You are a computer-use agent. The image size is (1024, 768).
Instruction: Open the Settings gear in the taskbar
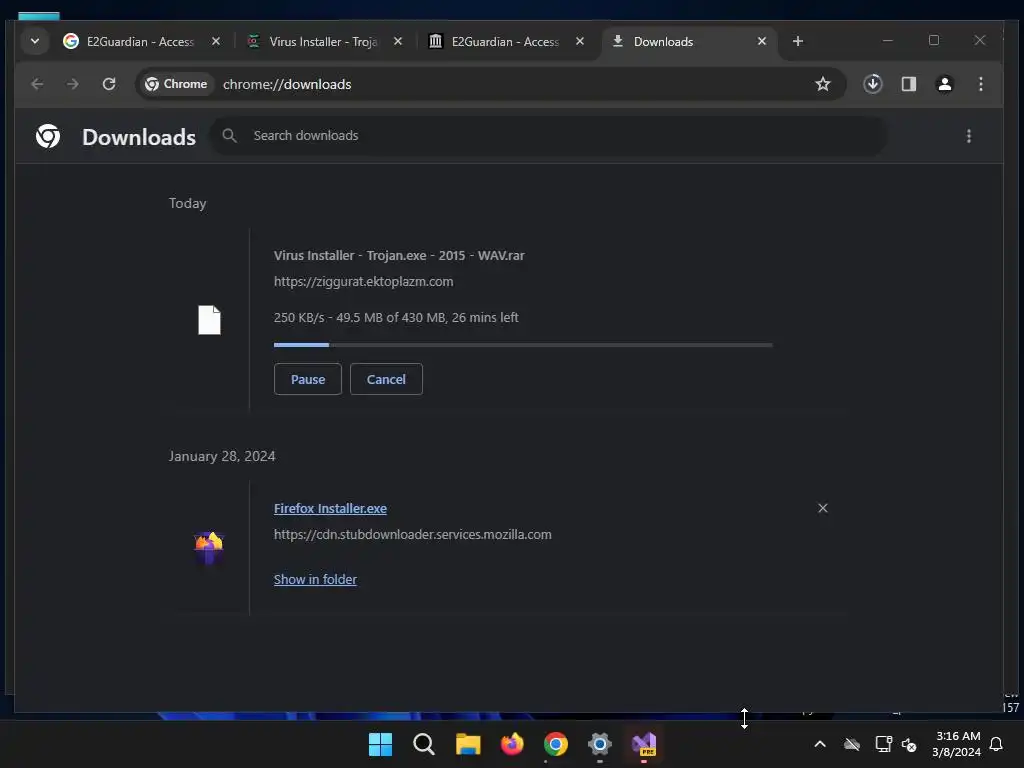pyautogui.click(x=600, y=744)
